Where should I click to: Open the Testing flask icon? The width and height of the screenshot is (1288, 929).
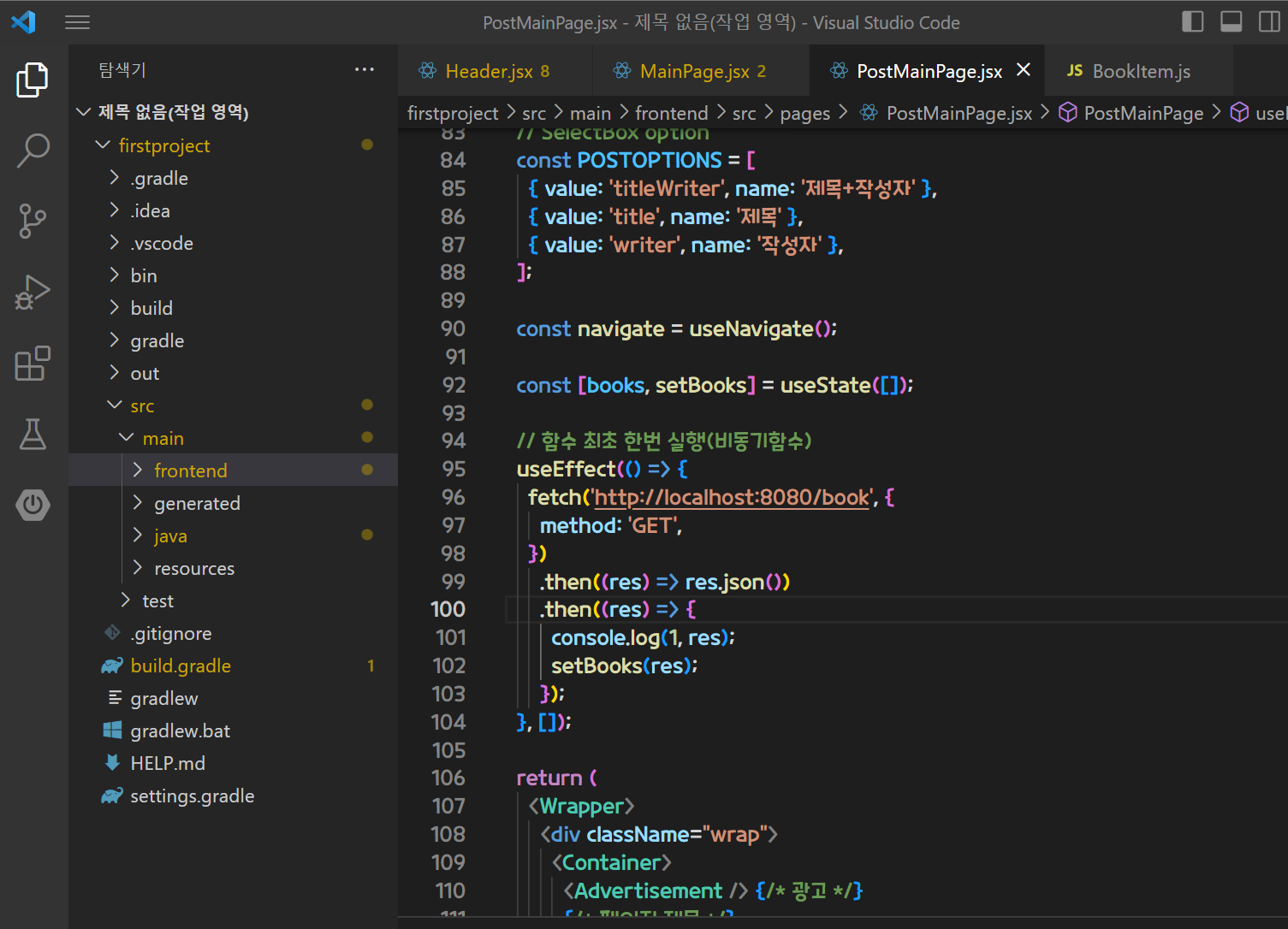coord(33,435)
